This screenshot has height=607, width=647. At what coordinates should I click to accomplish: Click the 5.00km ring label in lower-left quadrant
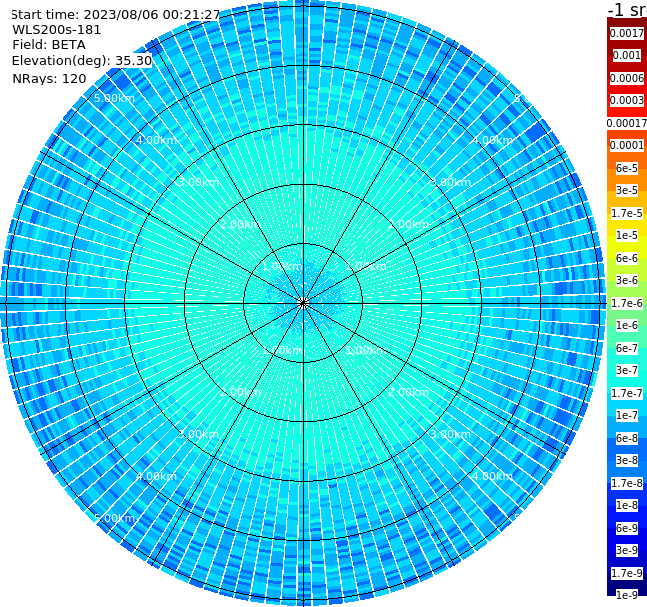pyautogui.click(x=114, y=518)
